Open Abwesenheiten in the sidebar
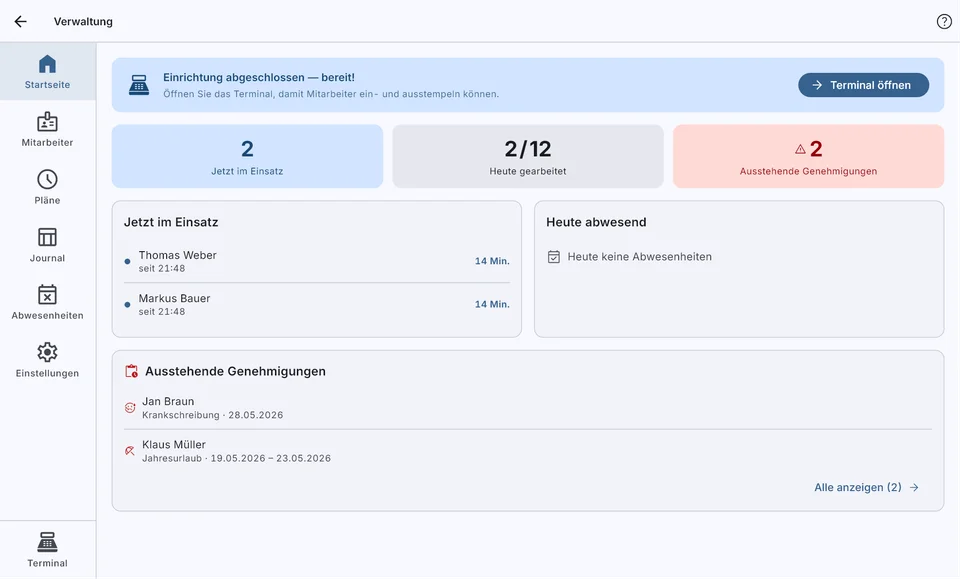The image size is (960, 579). [x=47, y=302]
